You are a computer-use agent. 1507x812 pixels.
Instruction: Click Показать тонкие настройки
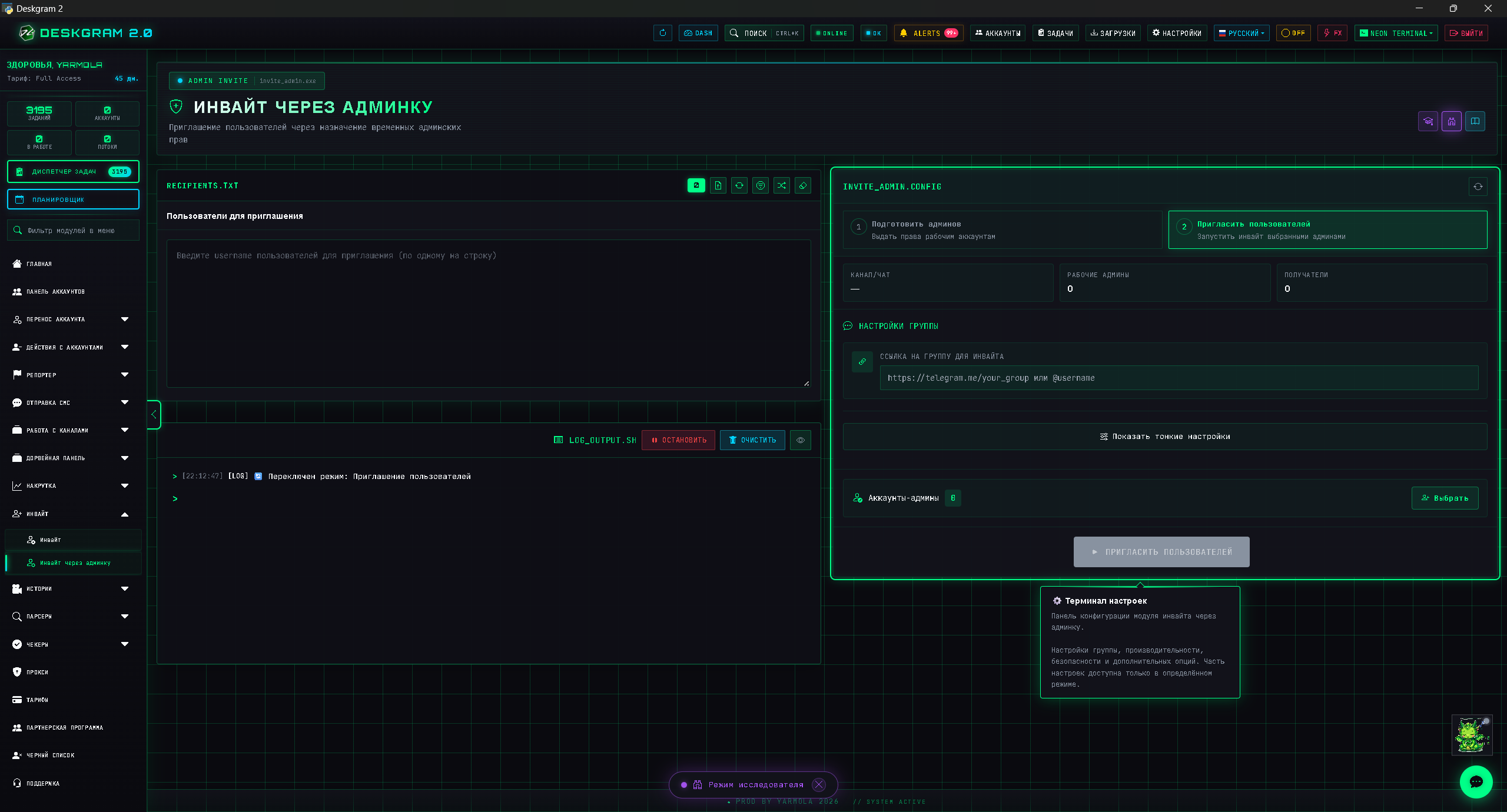point(1165,437)
